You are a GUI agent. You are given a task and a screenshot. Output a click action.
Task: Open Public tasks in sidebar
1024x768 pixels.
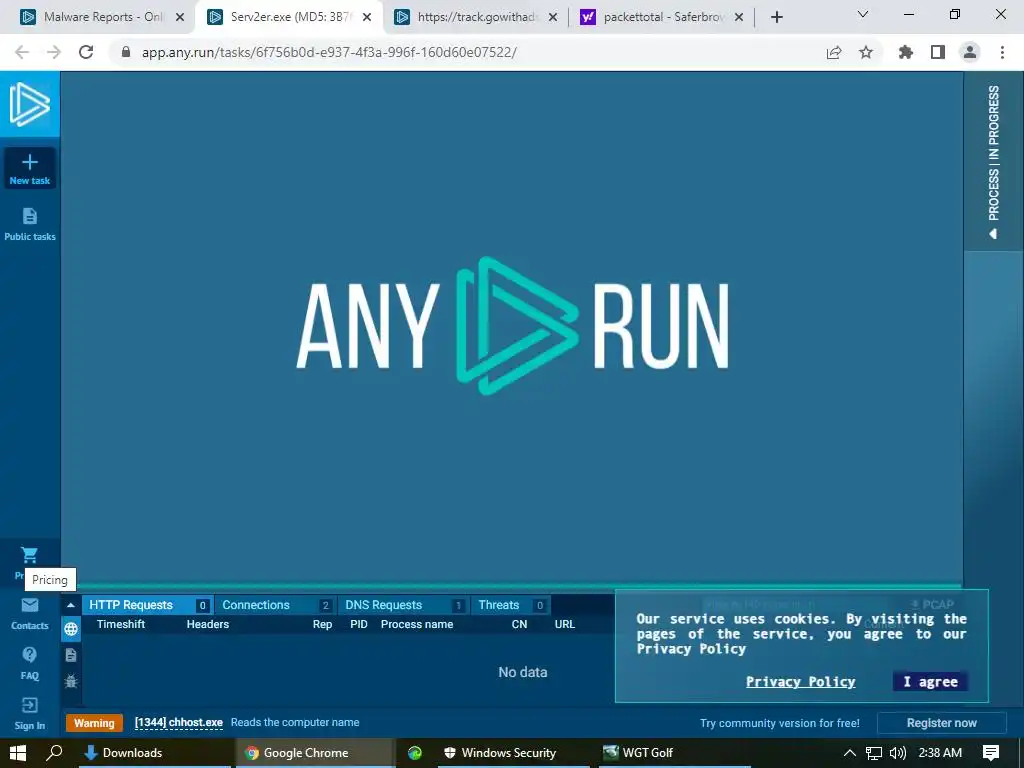(x=29, y=224)
